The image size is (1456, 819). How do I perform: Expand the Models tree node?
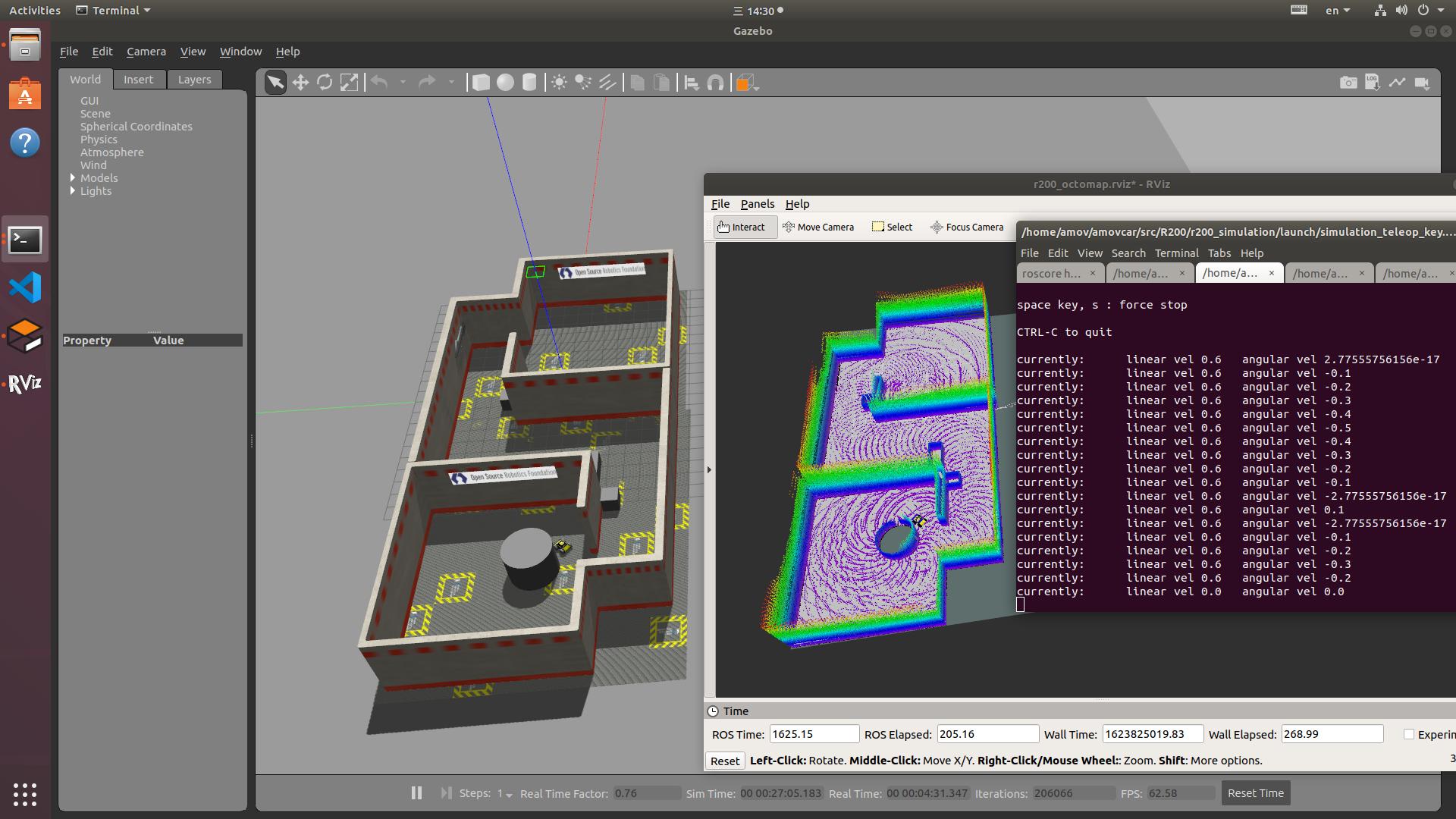[x=74, y=178]
